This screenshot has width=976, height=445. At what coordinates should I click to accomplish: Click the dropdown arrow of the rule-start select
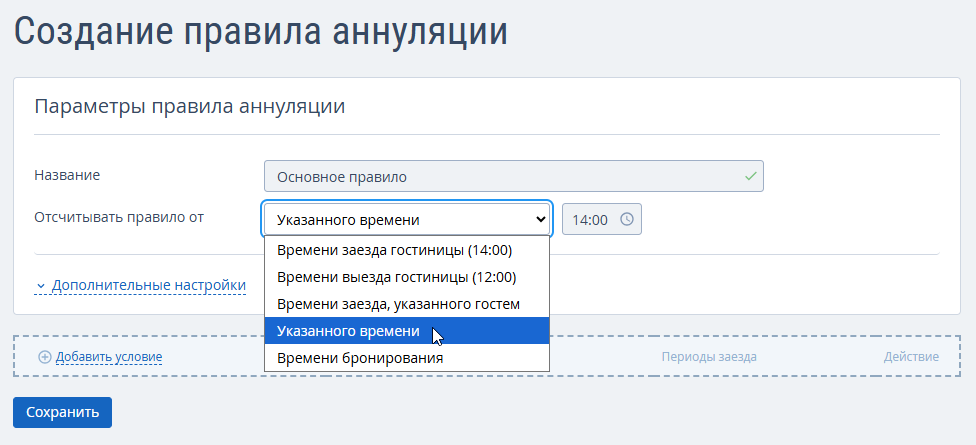coord(541,219)
